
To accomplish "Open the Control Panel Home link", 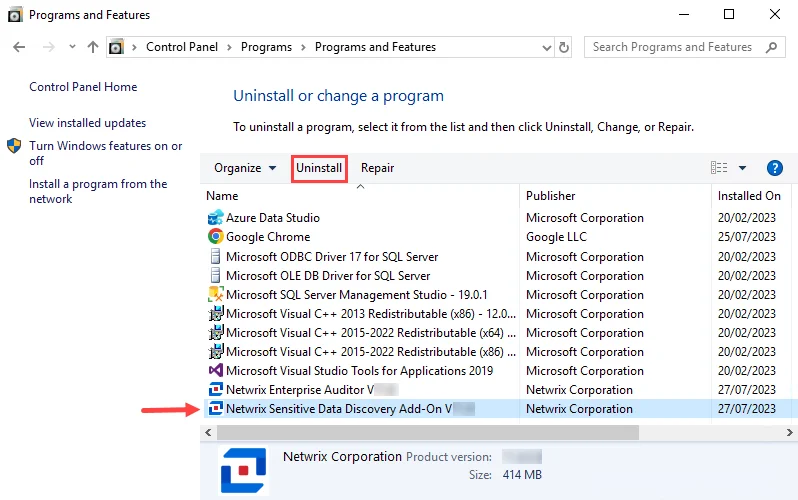I will point(83,87).
